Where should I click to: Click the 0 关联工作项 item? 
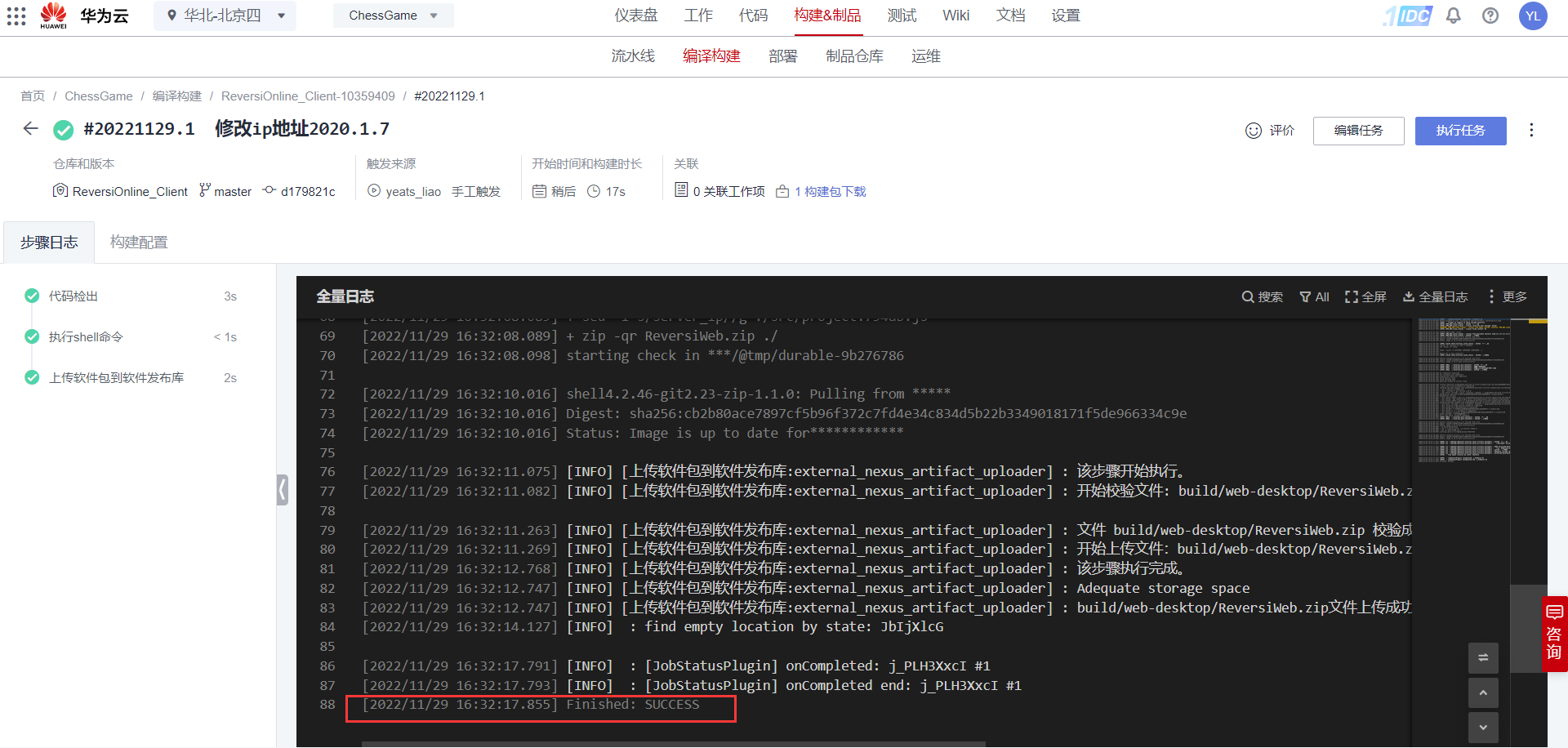719,191
